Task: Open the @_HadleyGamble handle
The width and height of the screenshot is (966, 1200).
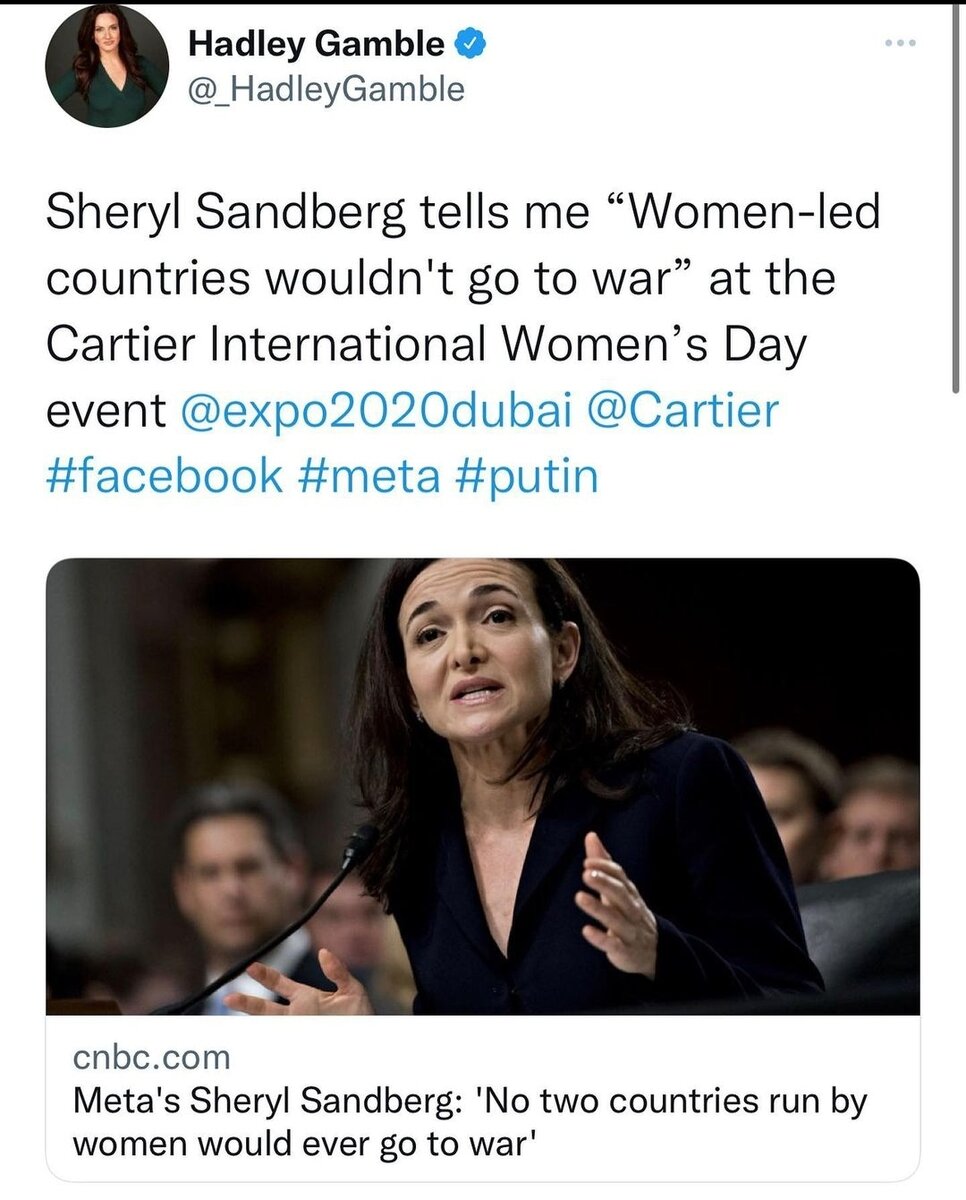Action: click(x=327, y=90)
